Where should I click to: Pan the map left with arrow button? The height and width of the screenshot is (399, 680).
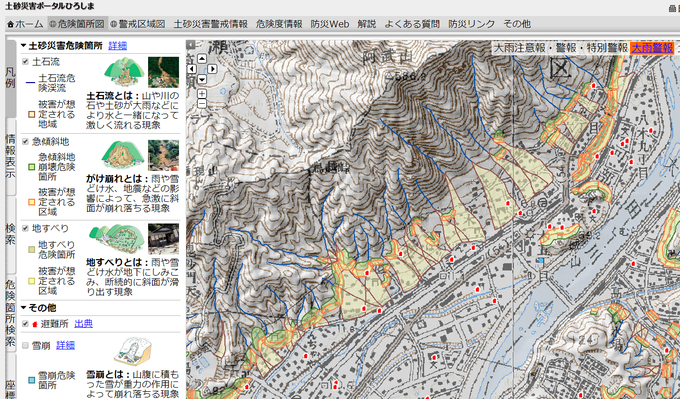pyautogui.click(x=192, y=69)
